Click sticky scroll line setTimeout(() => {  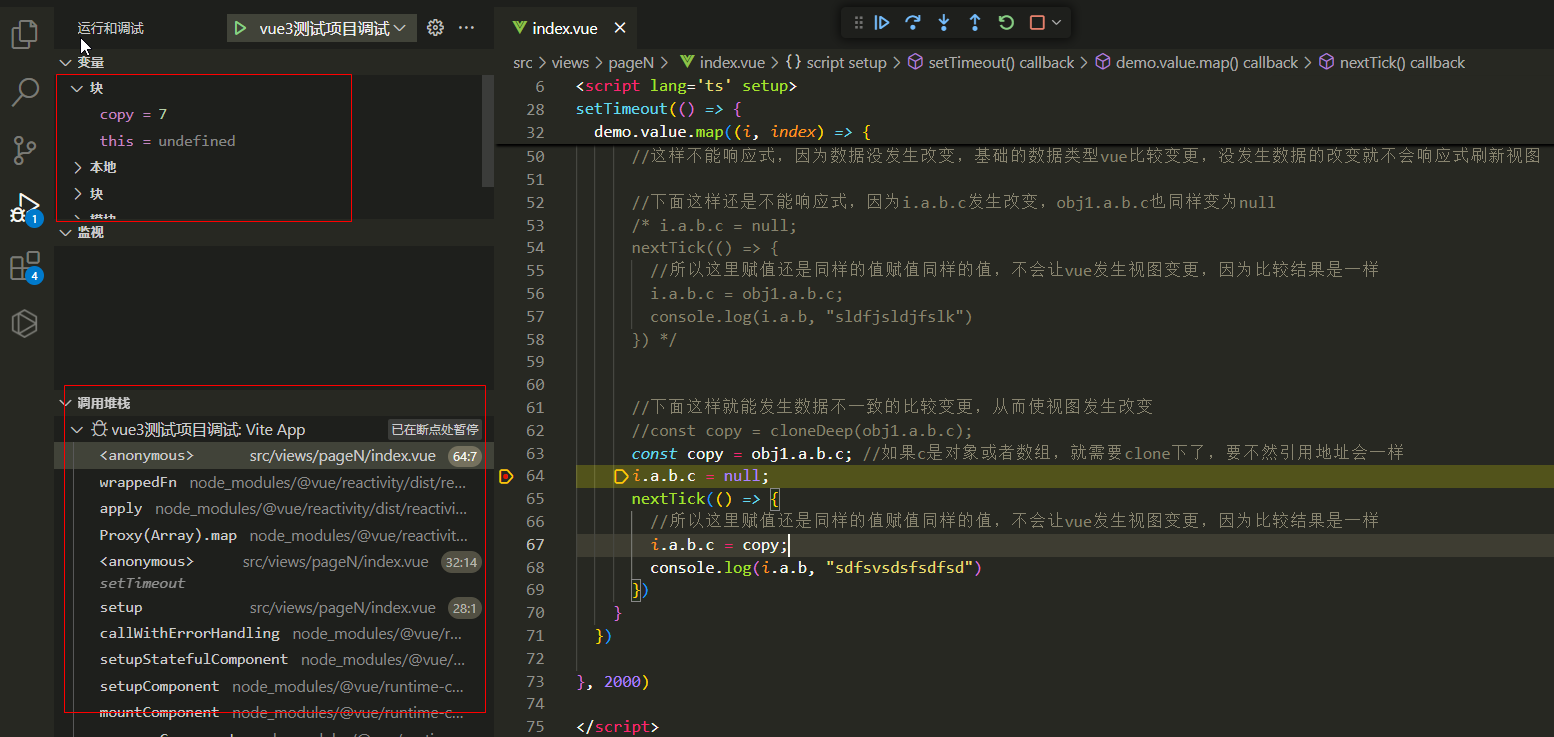point(658,108)
